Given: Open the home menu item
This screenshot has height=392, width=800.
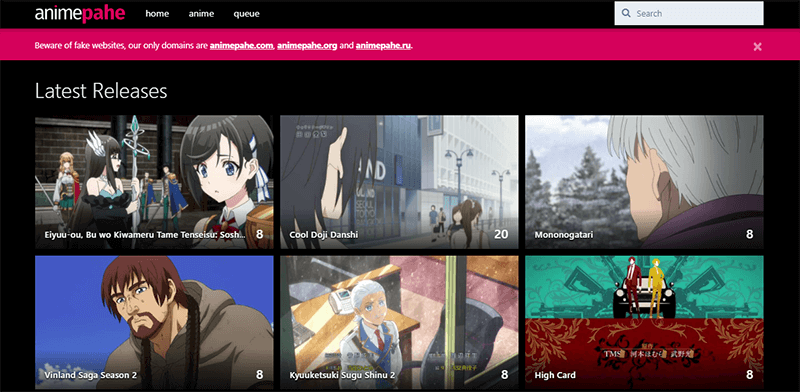Looking at the screenshot, I should [x=157, y=14].
